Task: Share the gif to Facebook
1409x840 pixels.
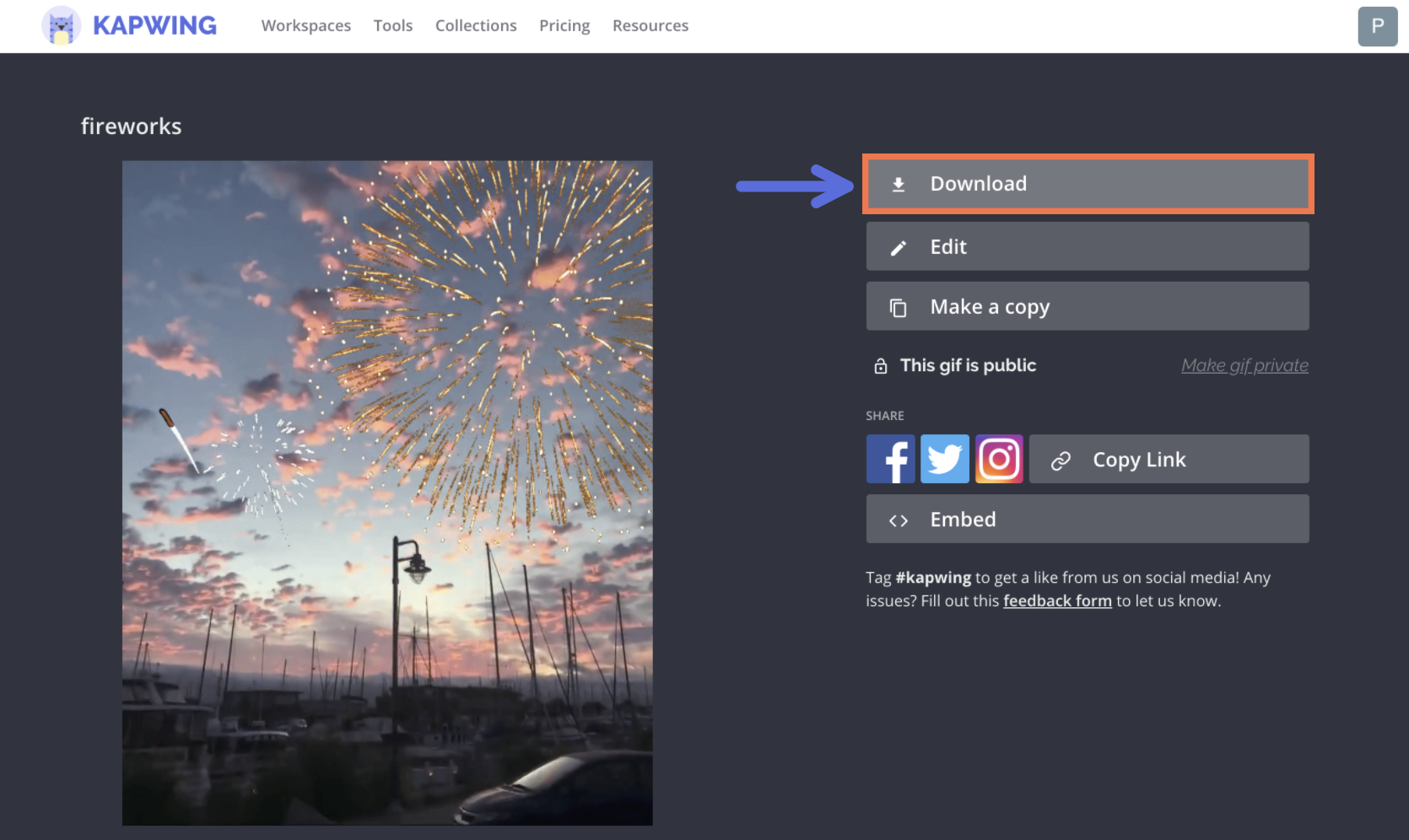Action: coord(890,459)
